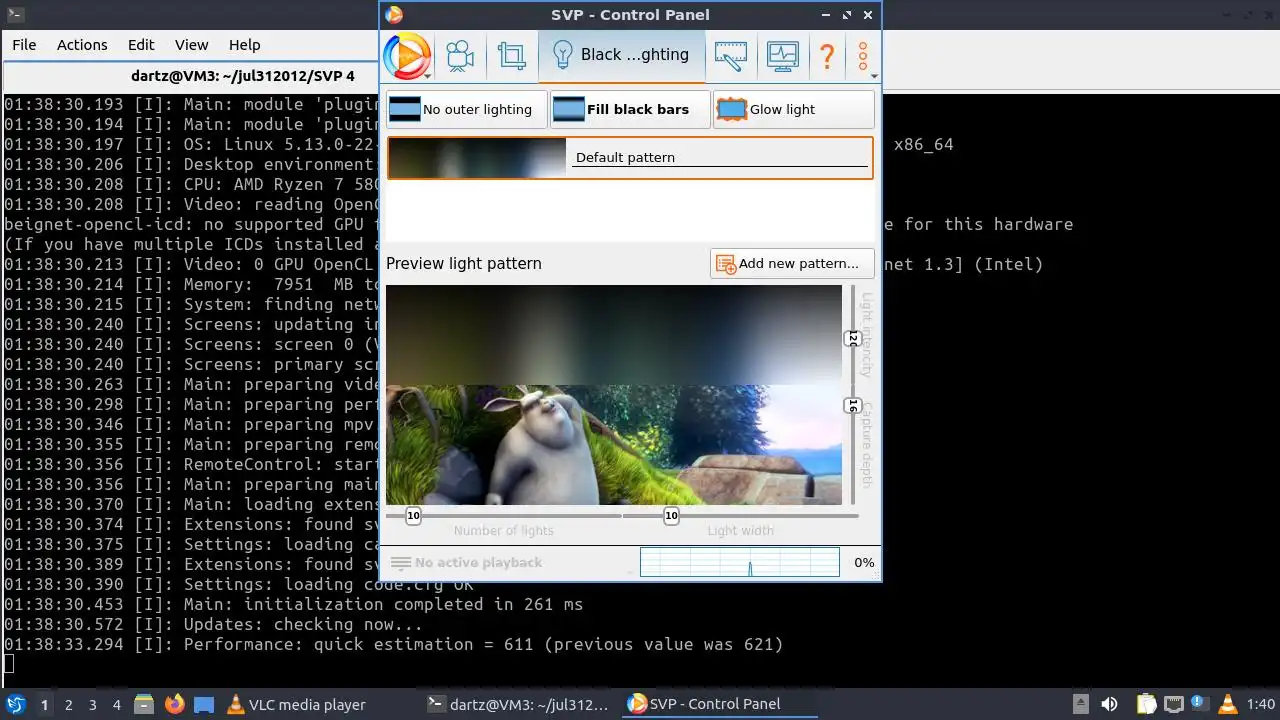The width and height of the screenshot is (1280, 720).
Task: Switch to workspace 3
Action: (92, 705)
